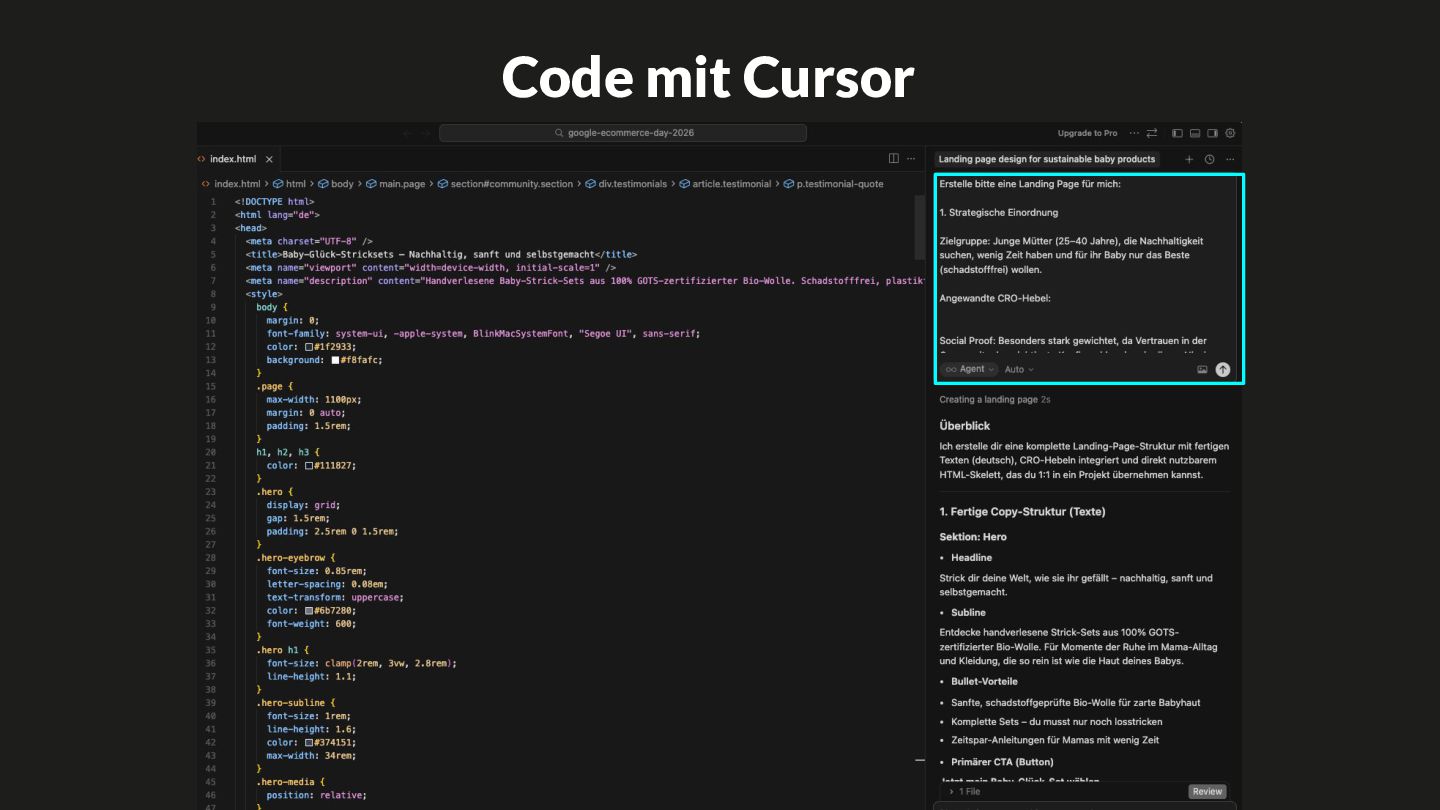Viewport: 1440px width, 810px height.
Task: Click the #1f2933 color swatch
Action: pos(310,347)
